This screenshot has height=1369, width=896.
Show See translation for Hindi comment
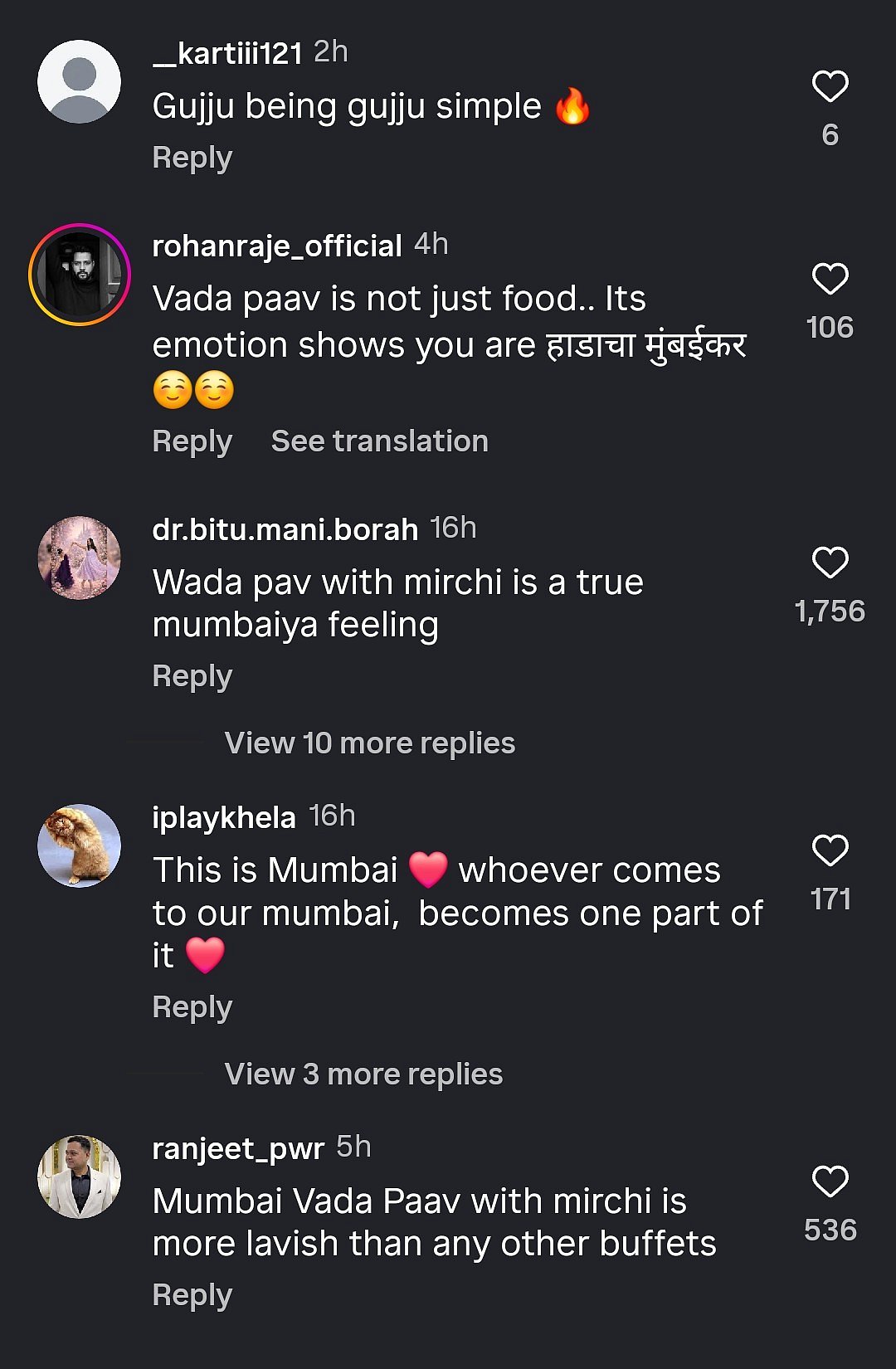(x=379, y=441)
